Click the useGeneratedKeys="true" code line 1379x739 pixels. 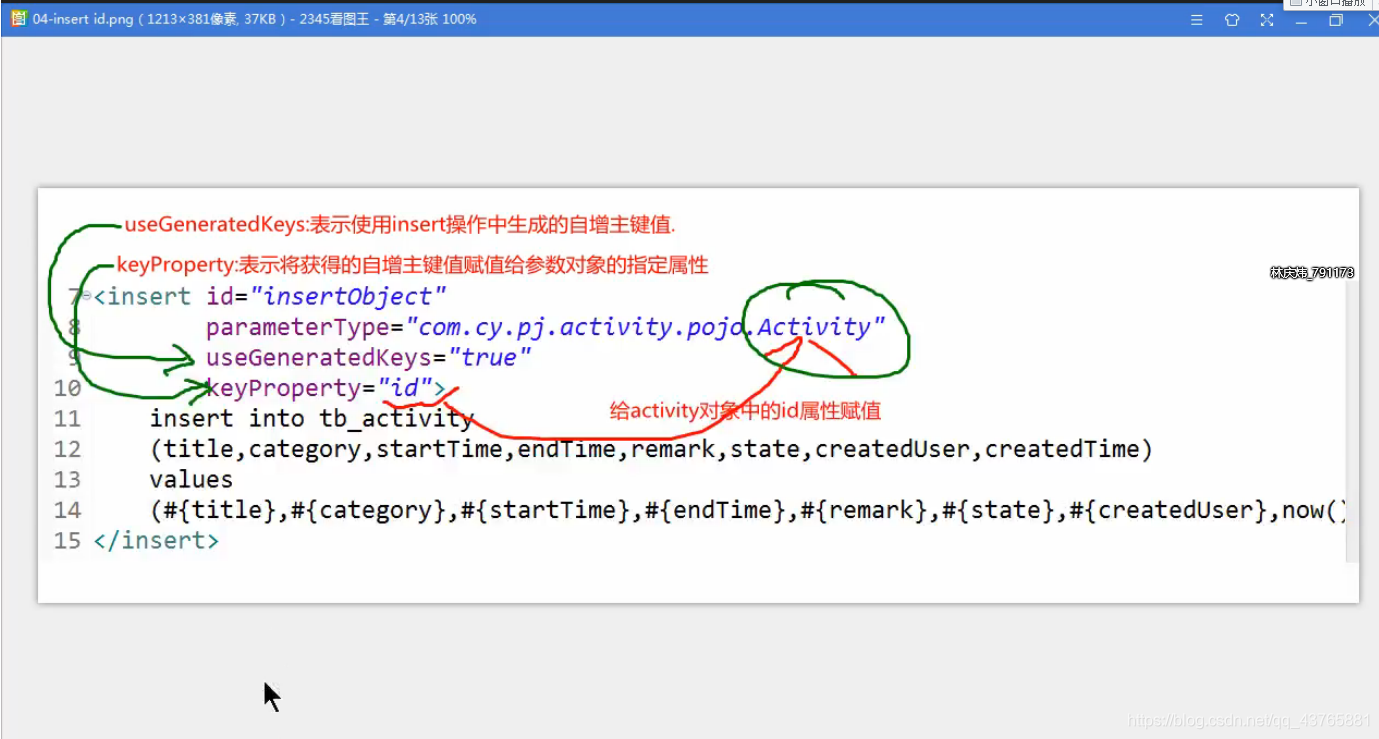point(369,358)
